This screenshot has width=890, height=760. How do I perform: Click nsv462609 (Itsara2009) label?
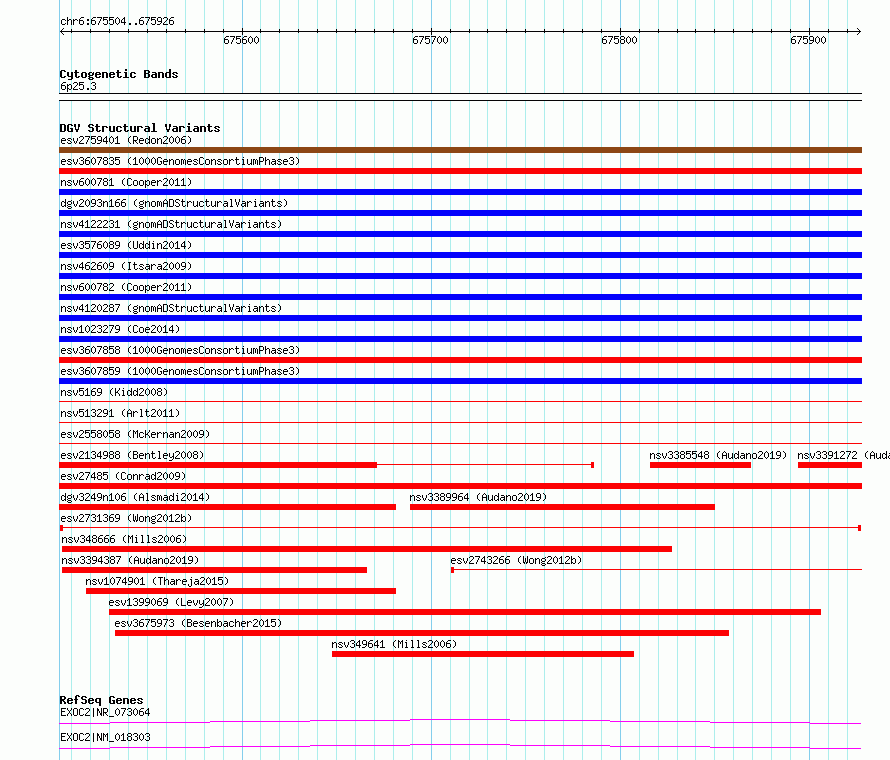126,266
